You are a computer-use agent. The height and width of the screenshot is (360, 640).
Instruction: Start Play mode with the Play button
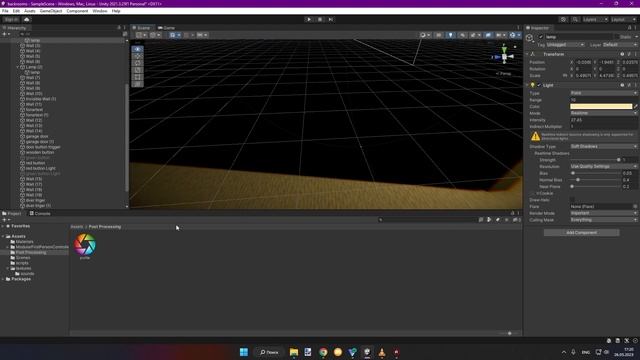click(x=309, y=19)
